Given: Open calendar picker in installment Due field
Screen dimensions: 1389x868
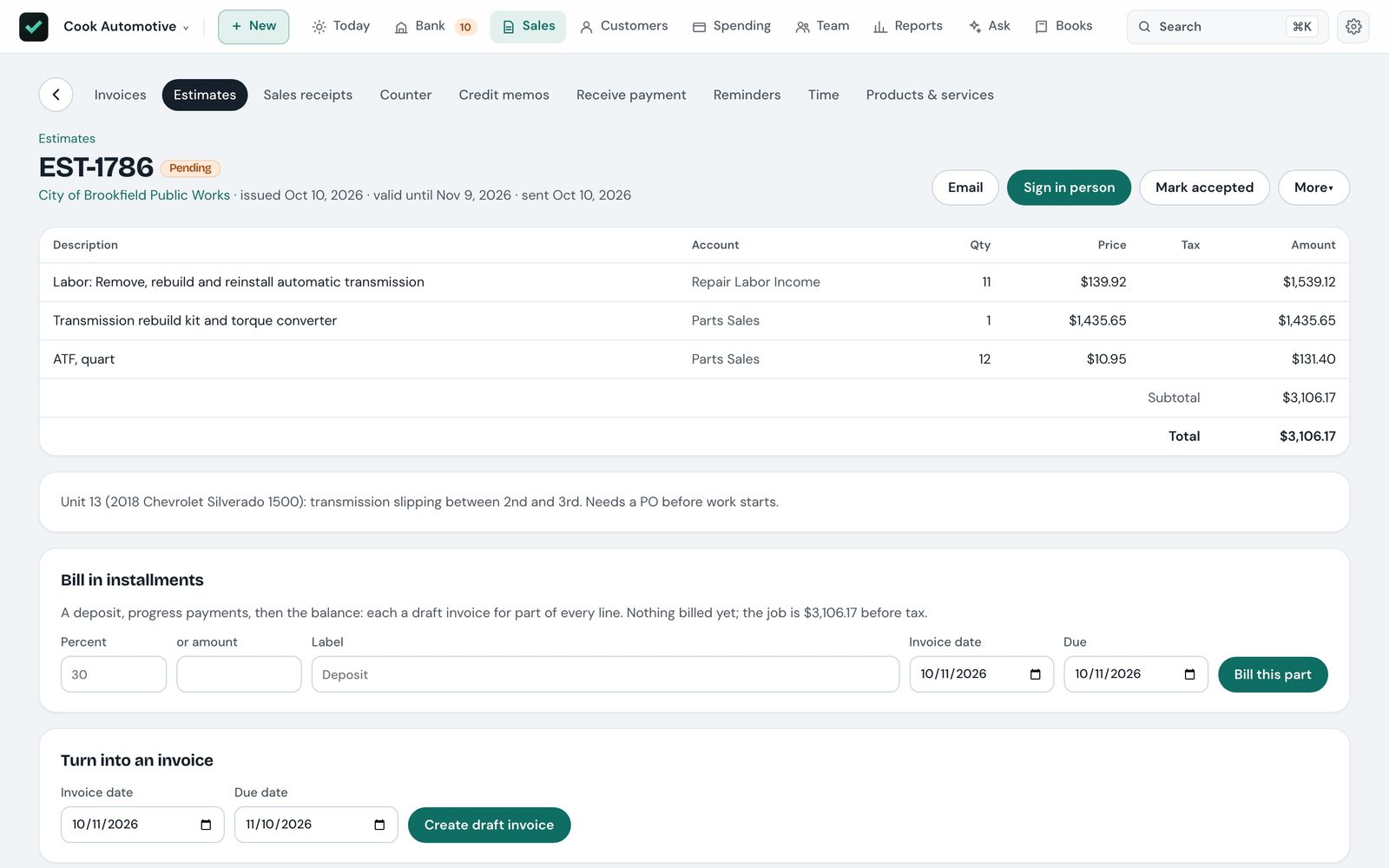Looking at the screenshot, I should point(1189,674).
